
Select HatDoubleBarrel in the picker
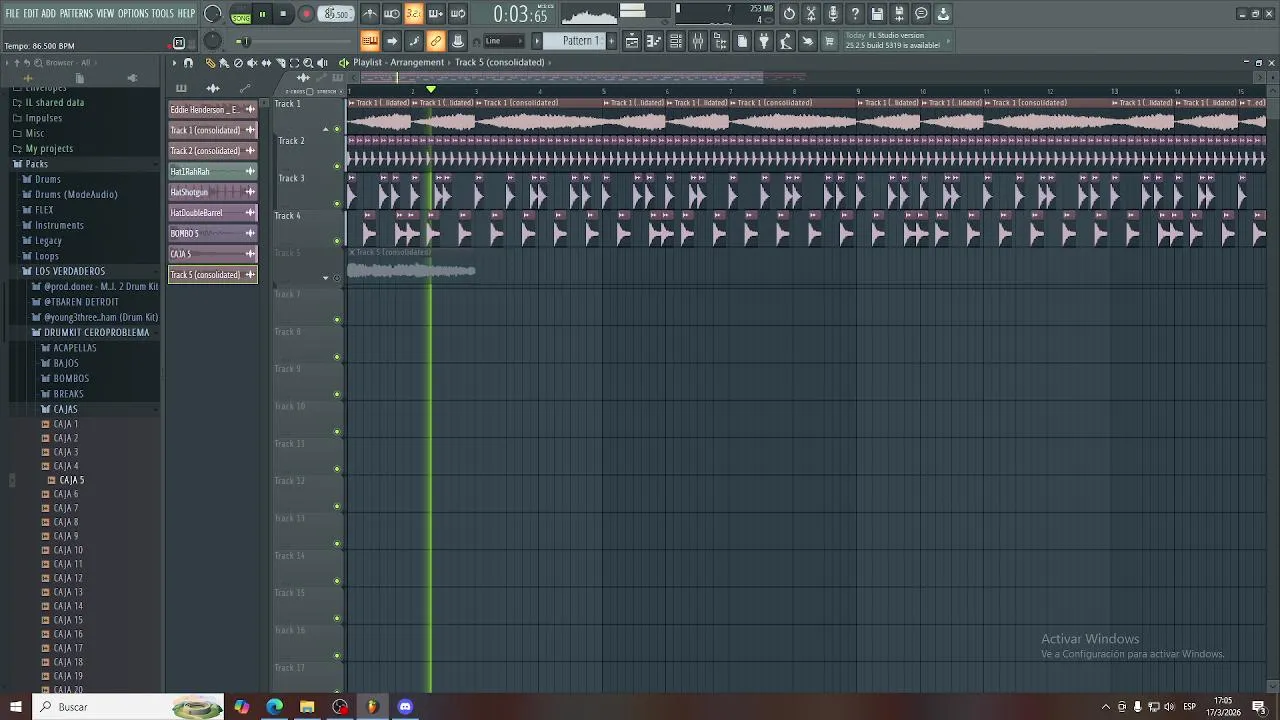[213, 212]
